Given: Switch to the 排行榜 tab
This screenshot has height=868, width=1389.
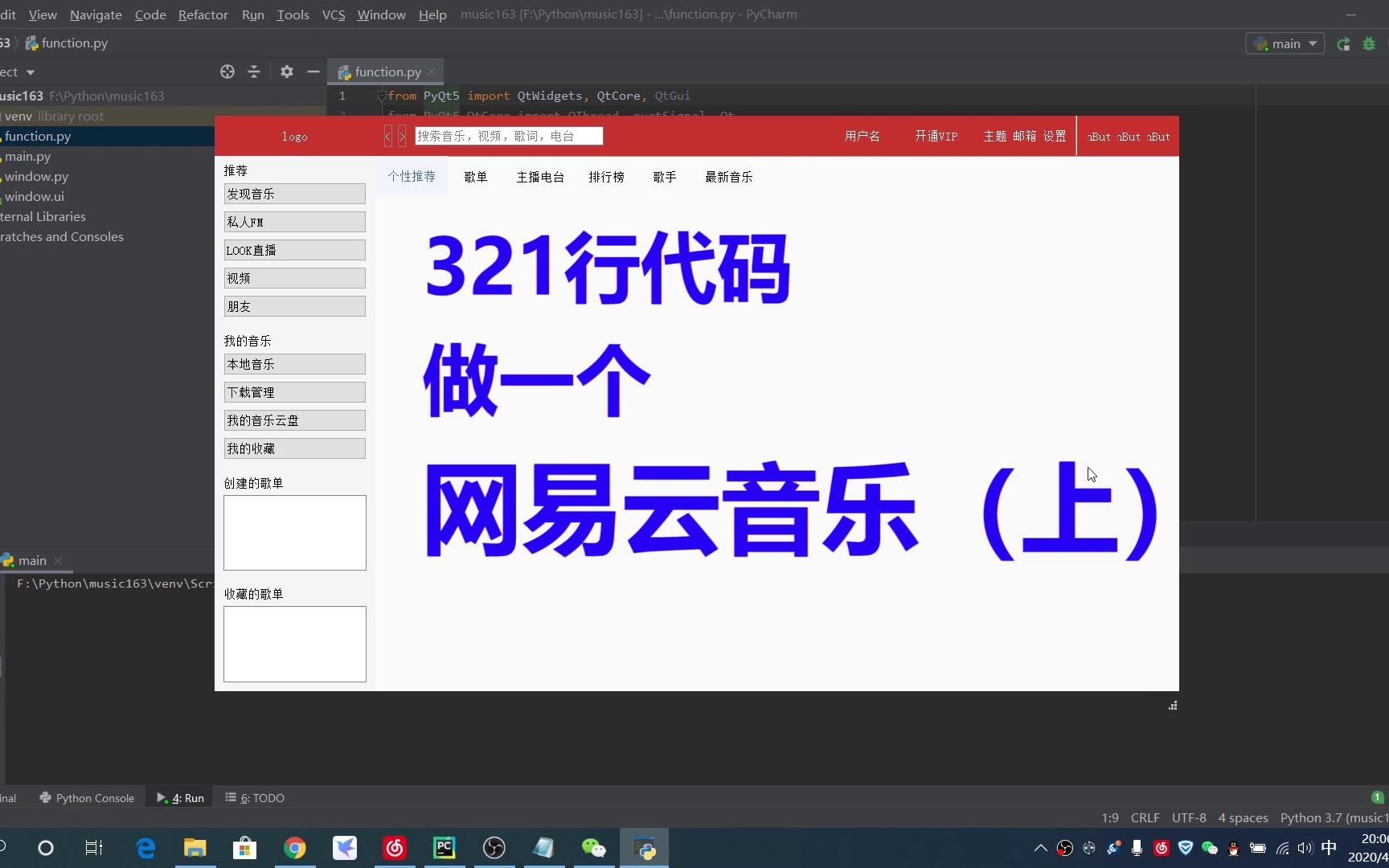Looking at the screenshot, I should (x=606, y=177).
